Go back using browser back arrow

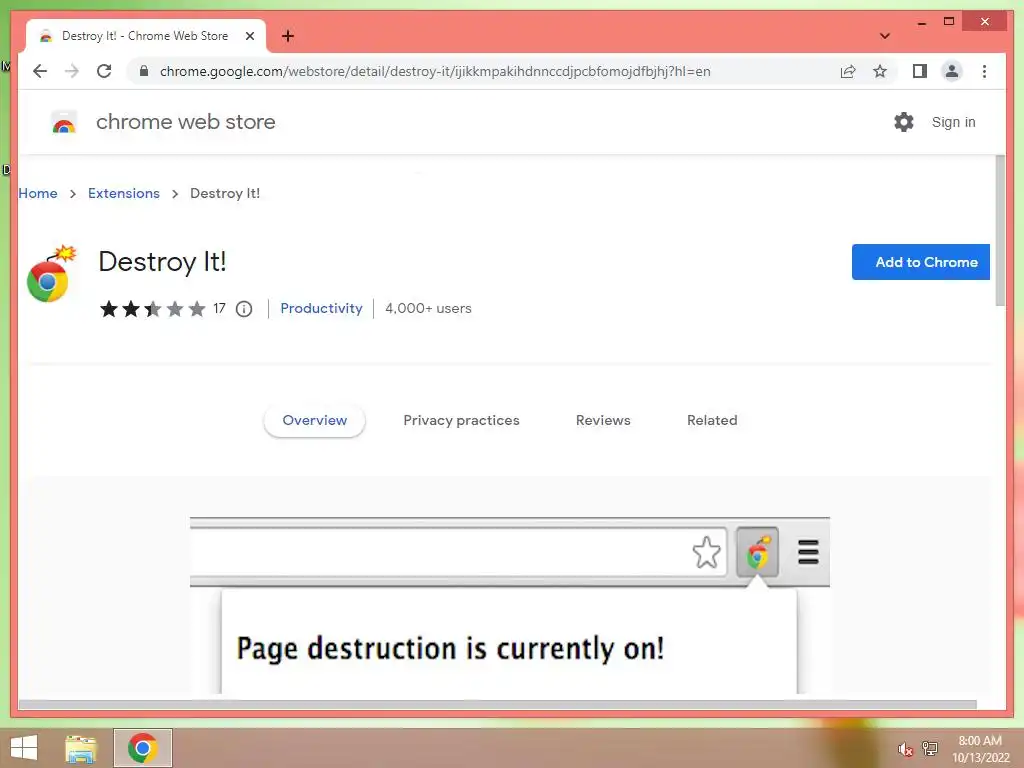40,71
